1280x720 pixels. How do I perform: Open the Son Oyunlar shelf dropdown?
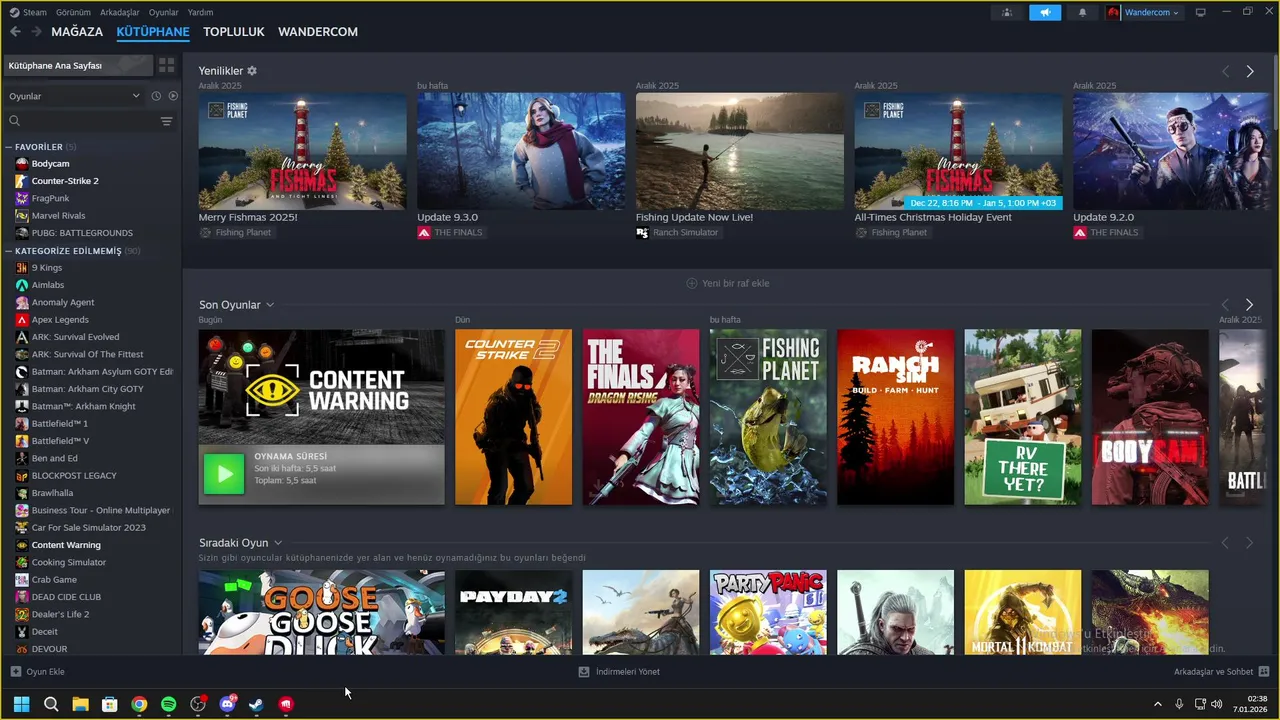[270, 305]
